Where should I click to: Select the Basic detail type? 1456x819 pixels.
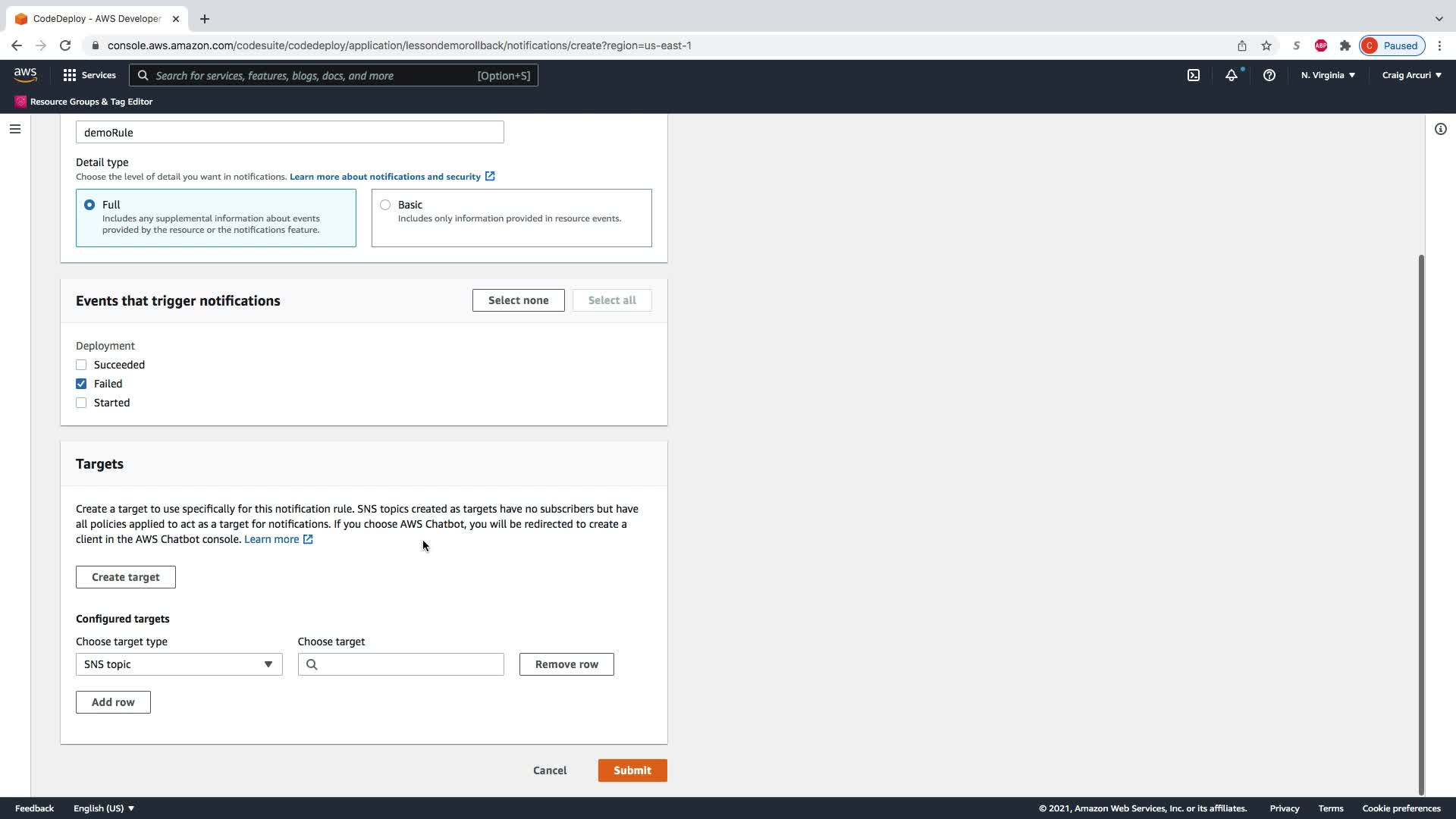[x=385, y=205]
